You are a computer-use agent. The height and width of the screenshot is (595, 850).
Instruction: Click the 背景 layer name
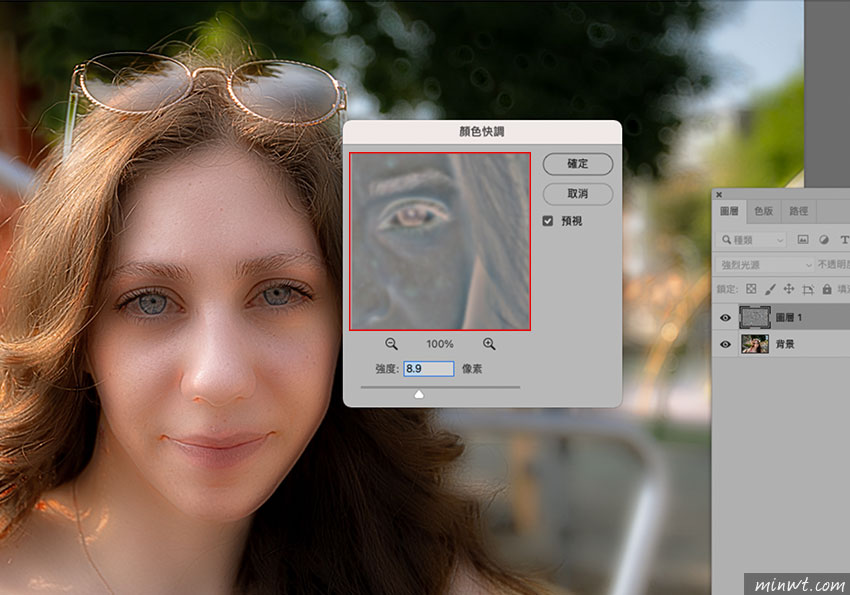[784, 344]
